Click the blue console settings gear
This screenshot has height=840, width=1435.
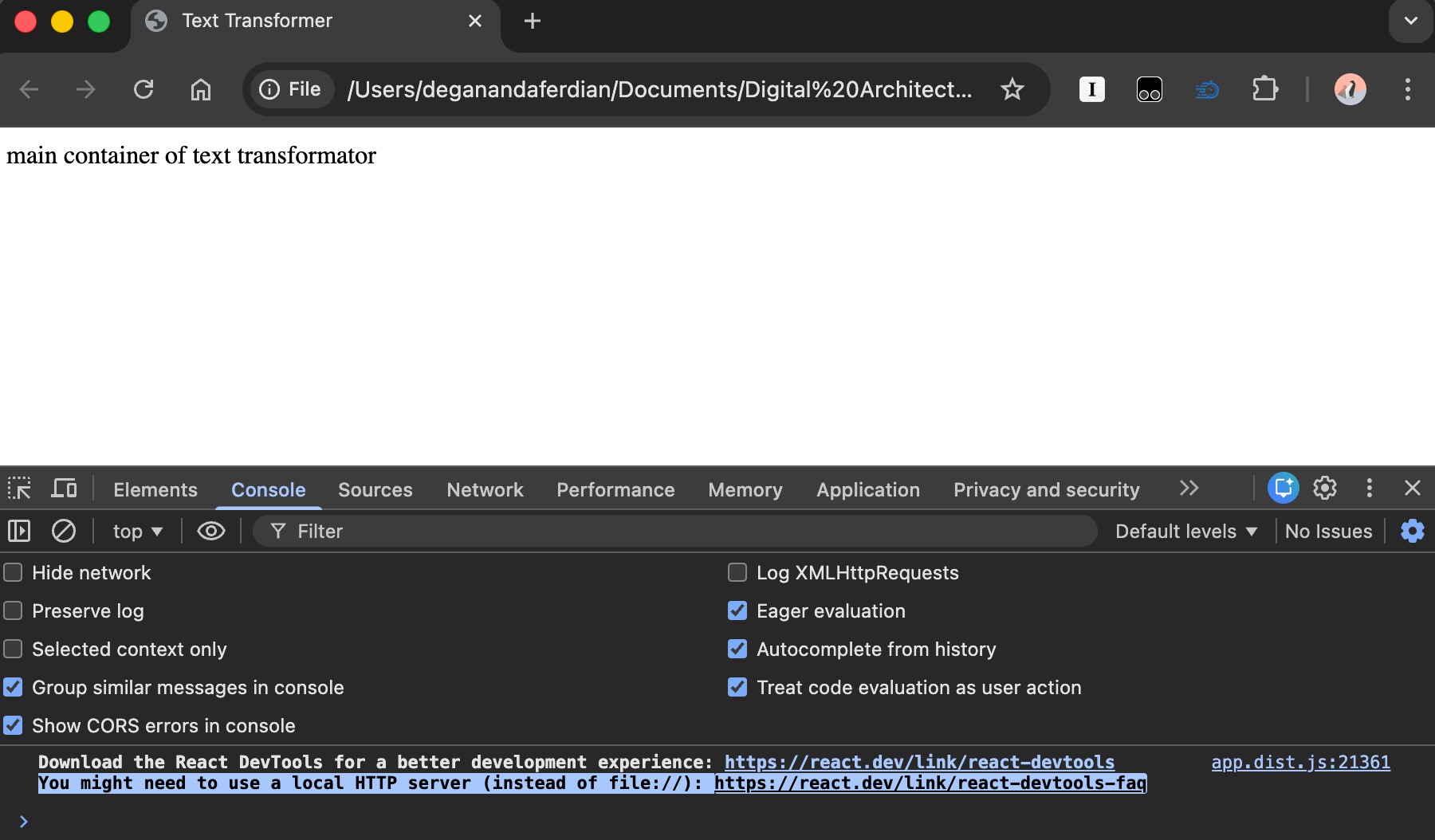pyautogui.click(x=1412, y=531)
